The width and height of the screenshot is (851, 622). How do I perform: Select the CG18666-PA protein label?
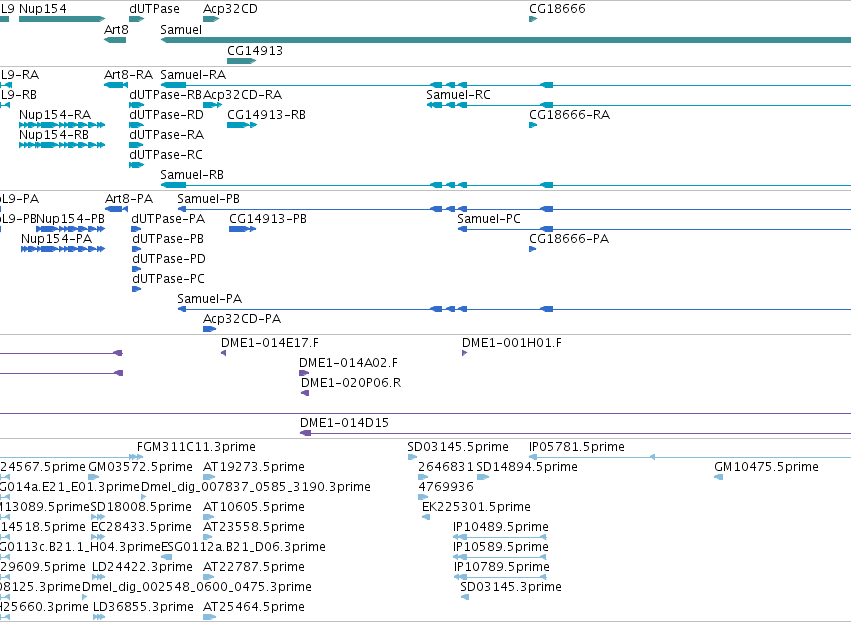(569, 239)
